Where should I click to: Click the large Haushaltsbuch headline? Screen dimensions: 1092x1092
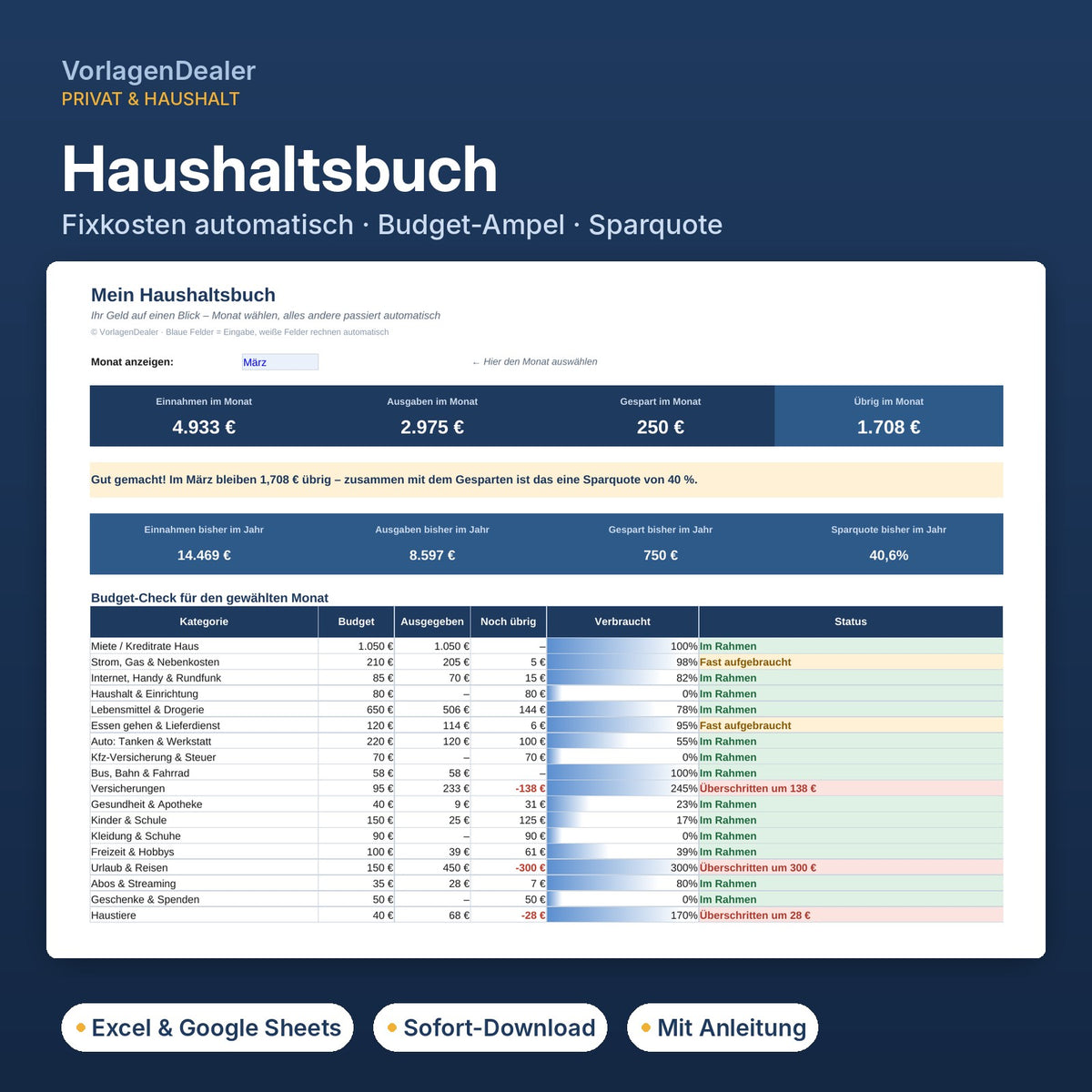click(279, 170)
